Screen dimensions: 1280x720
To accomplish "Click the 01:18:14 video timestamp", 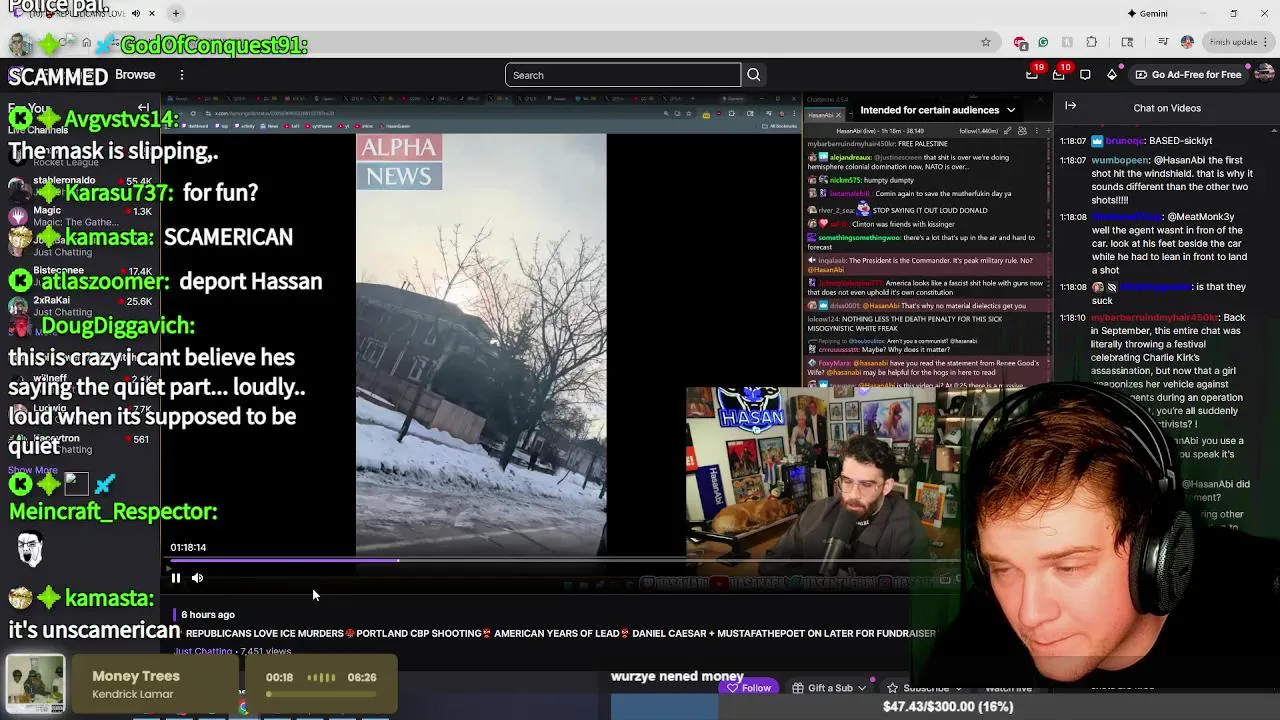I will tap(188, 547).
